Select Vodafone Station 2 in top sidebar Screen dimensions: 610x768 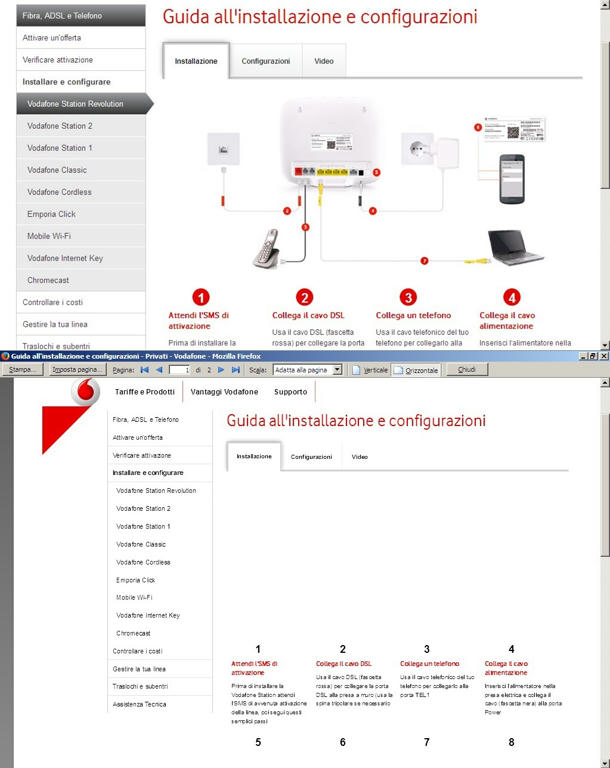coord(81,126)
